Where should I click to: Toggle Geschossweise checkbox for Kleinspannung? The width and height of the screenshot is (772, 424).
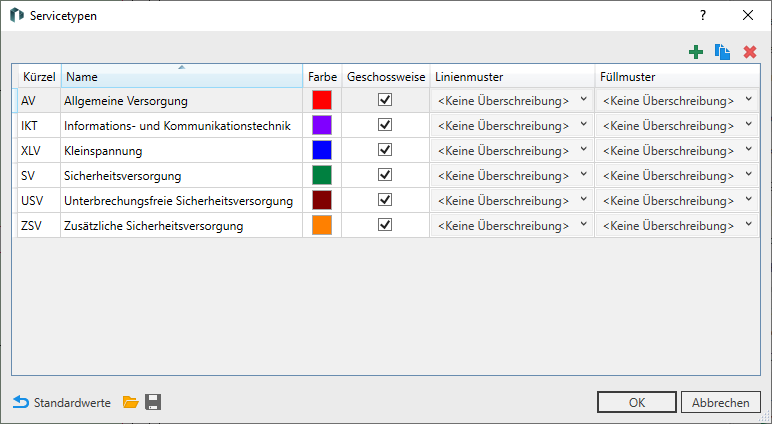385,150
